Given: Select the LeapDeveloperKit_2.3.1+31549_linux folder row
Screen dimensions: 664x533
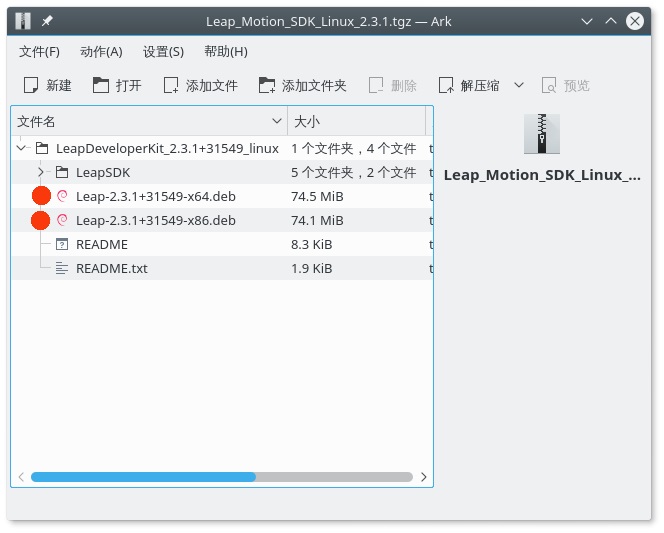Looking at the screenshot, I should pyautogui.click(x=222, y=148).
